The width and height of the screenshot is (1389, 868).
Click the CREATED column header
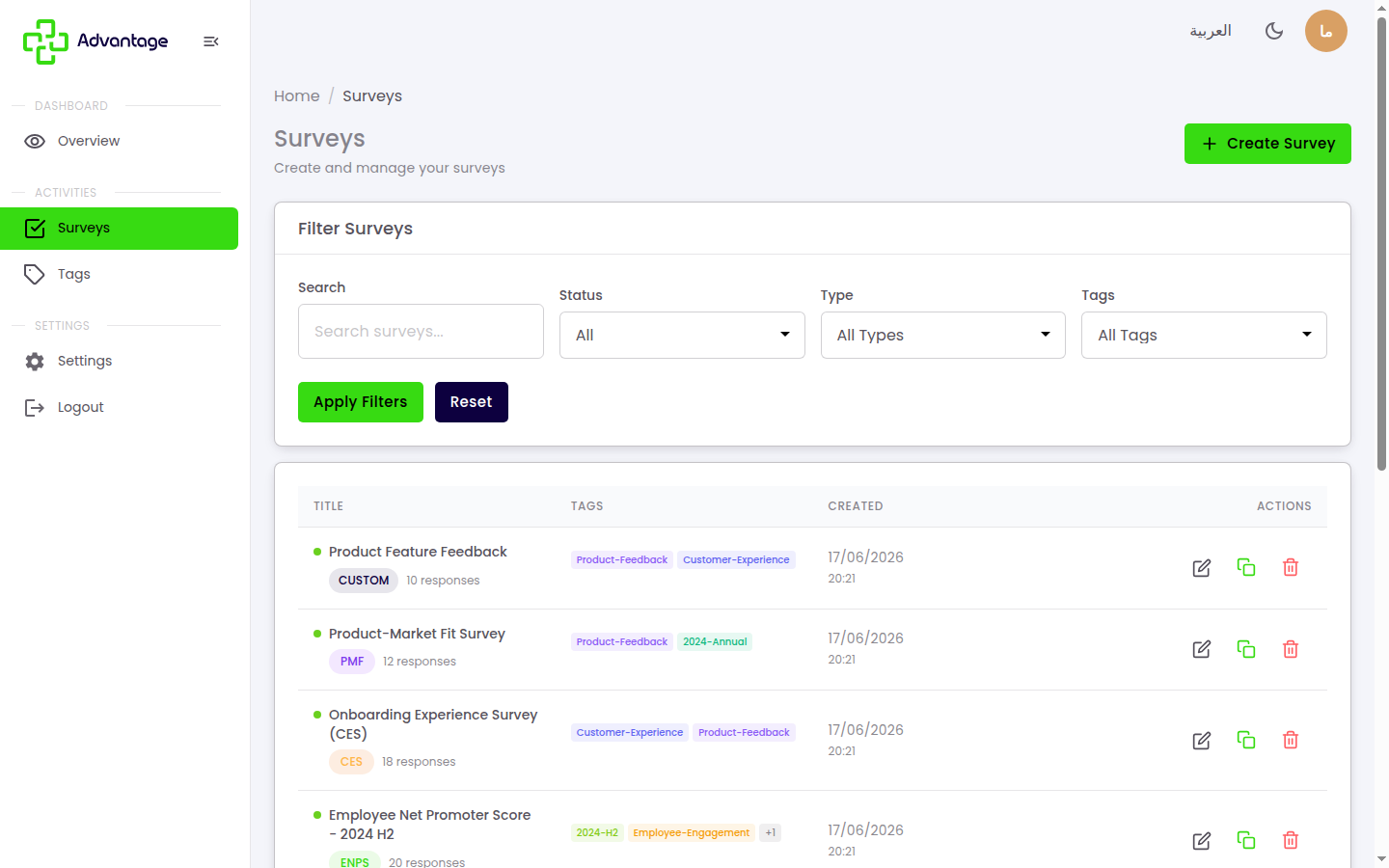point(856,506)
